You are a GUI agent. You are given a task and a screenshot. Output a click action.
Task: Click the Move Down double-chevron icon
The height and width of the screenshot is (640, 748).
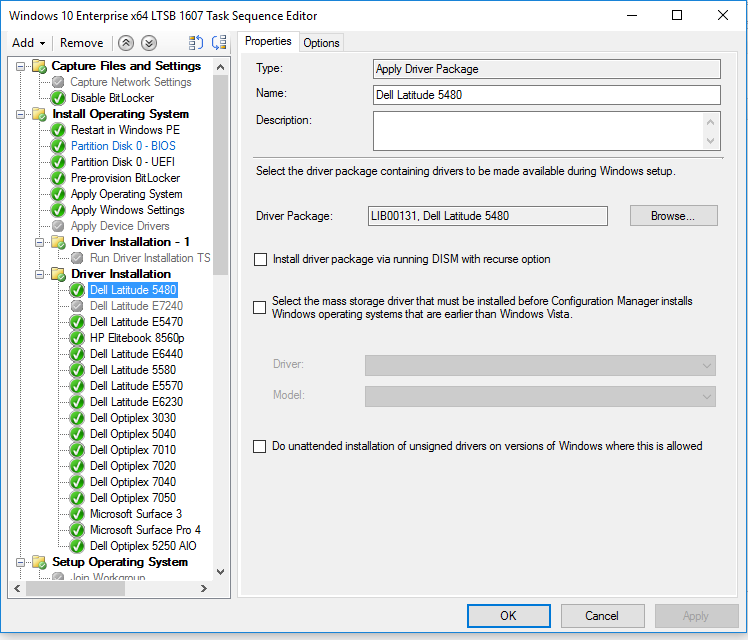click(x=149, y=43)
